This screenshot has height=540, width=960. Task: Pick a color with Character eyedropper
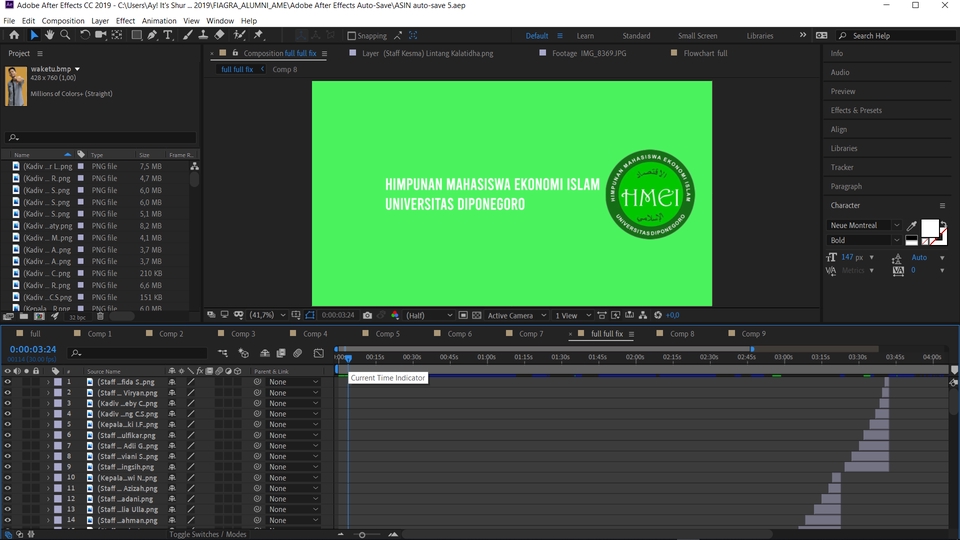912,226
